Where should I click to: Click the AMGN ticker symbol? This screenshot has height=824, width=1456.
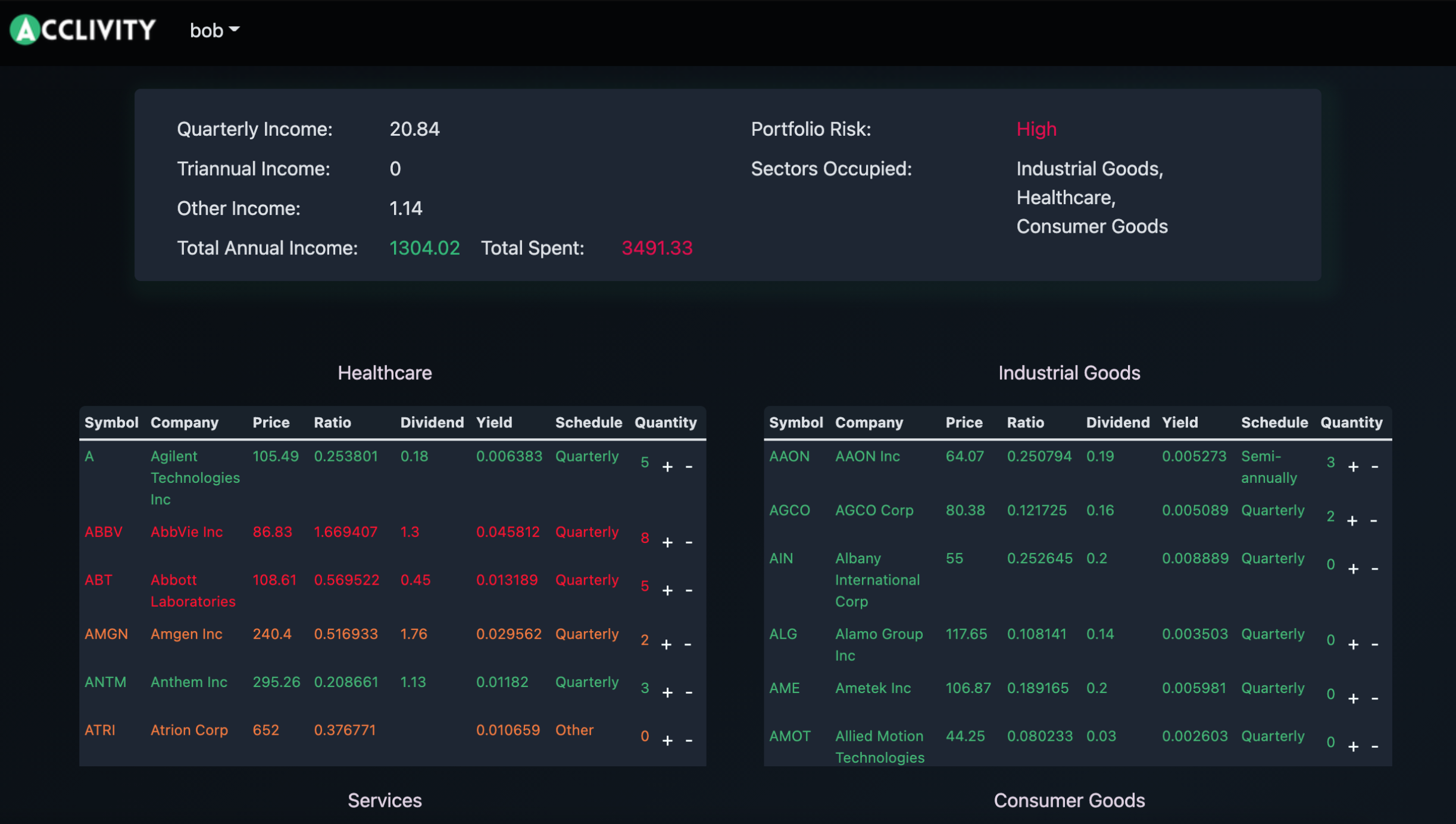pyautogui.click(x=106, y=634)
